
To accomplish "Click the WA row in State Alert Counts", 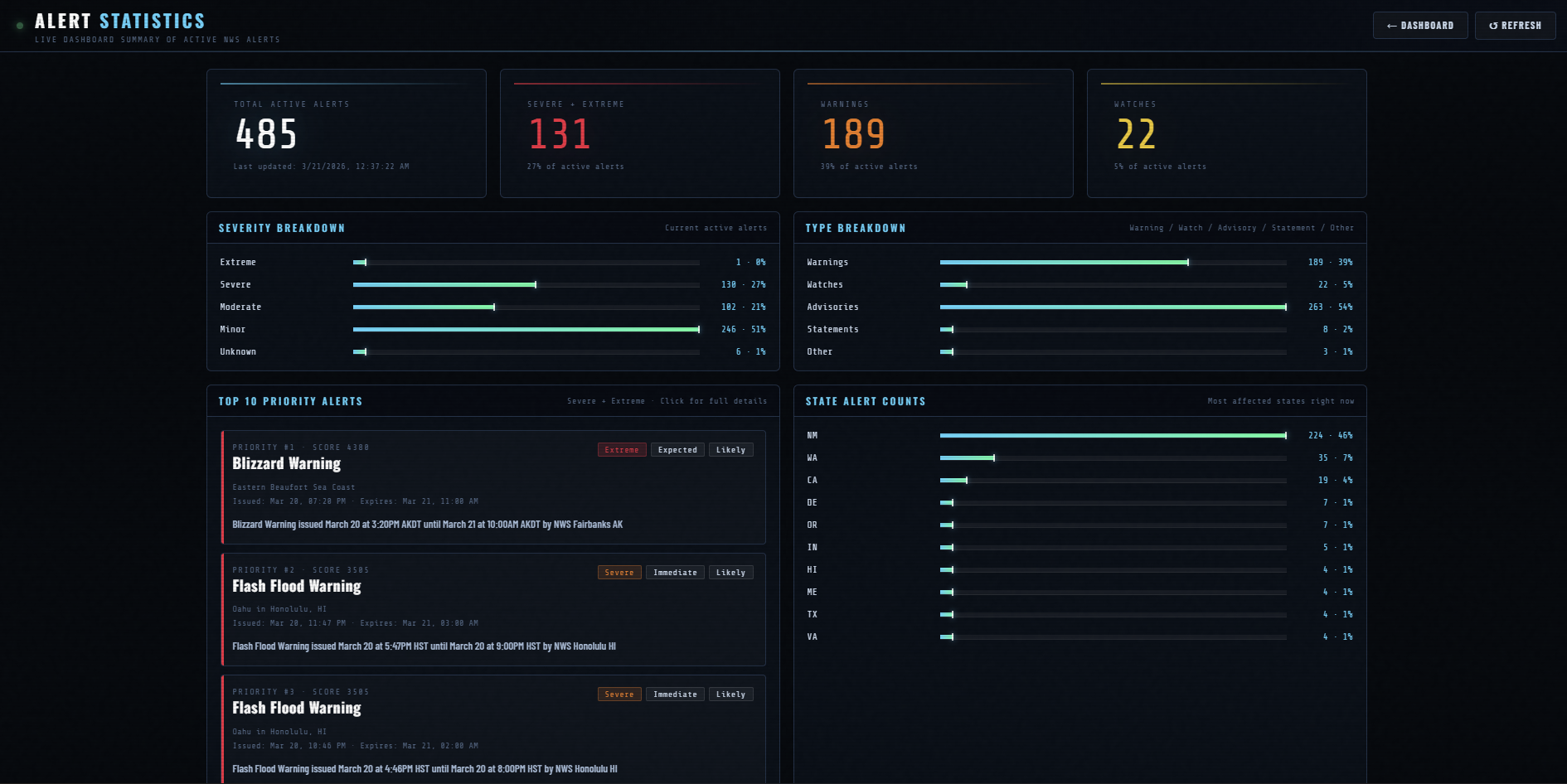I will point(1079,458).
